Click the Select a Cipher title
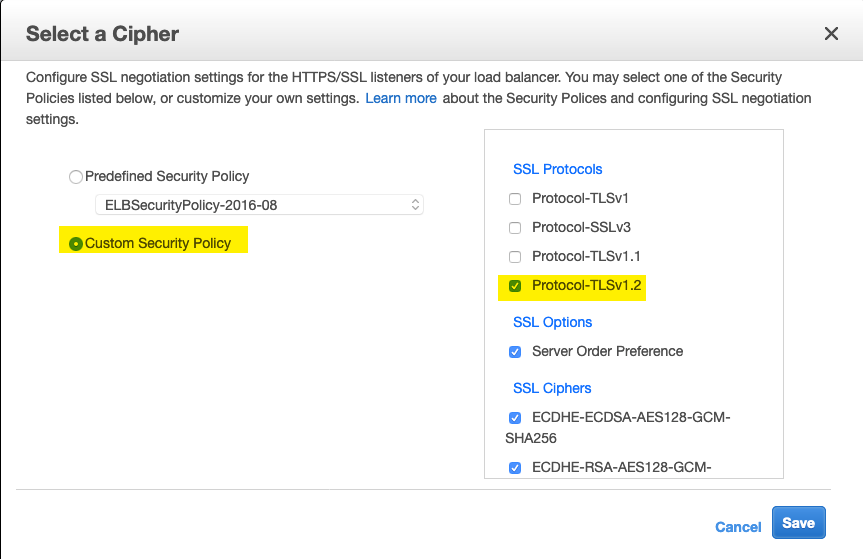The image size is (863, 559). tap(102, 34)
